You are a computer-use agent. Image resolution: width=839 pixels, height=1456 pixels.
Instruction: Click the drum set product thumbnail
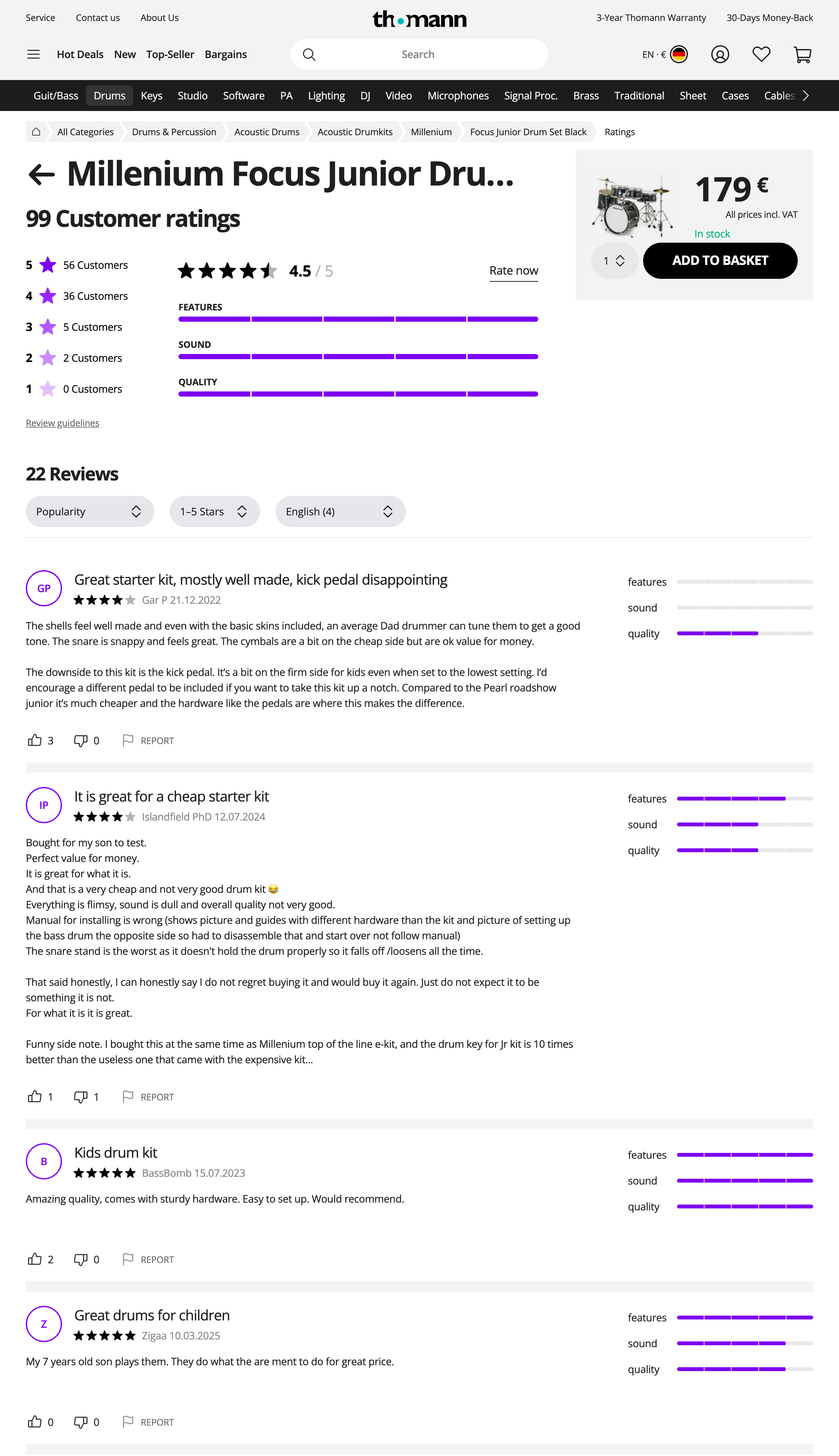633,206
